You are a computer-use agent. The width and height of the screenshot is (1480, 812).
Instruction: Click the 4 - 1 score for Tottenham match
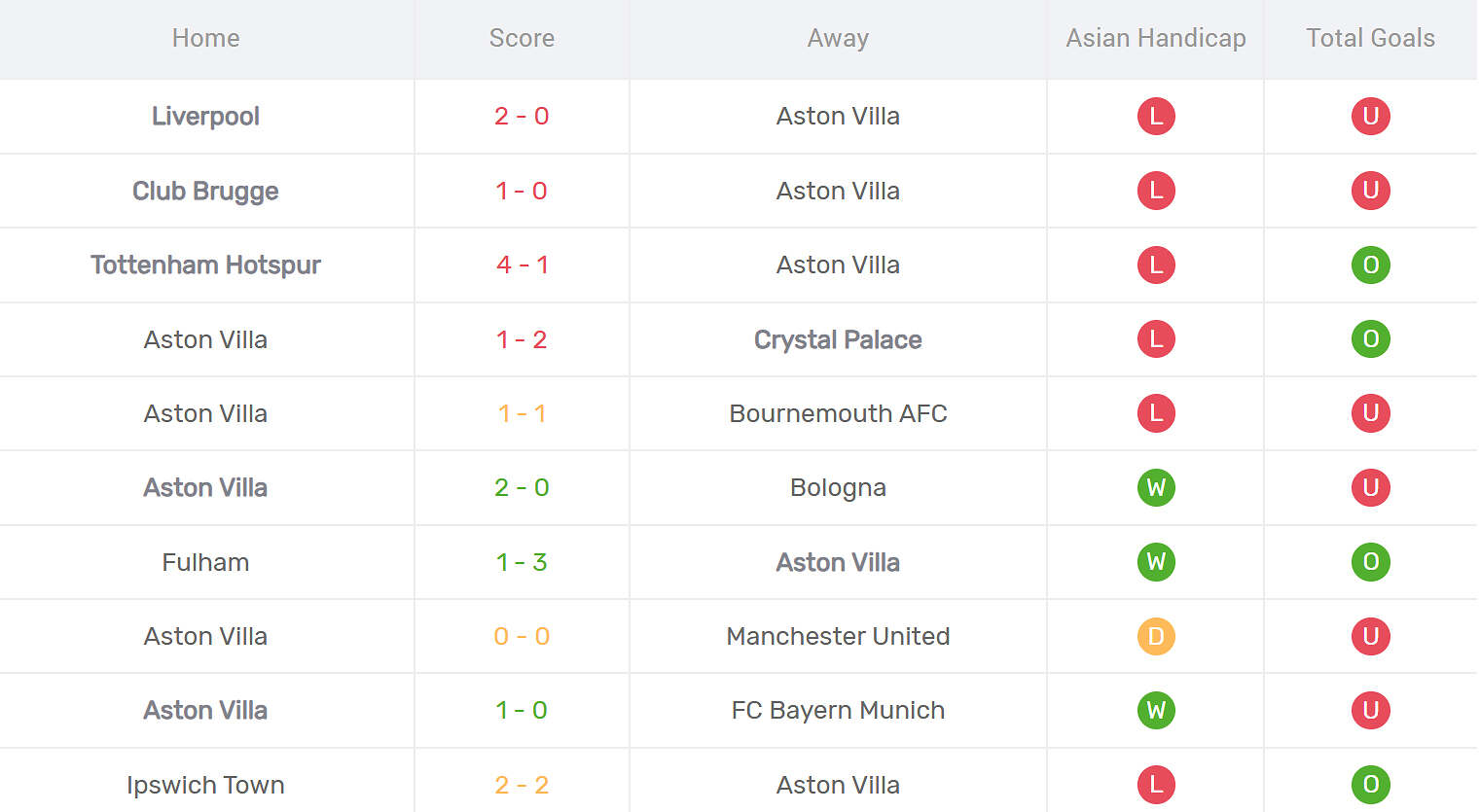(x=522, y=265)
